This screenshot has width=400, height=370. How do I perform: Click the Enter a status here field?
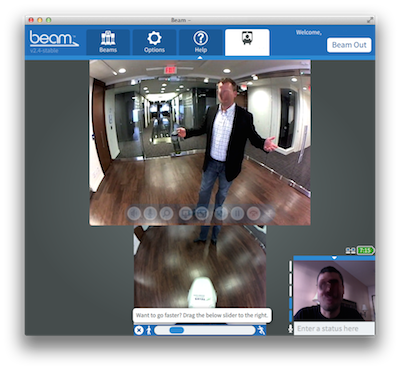point(334,329)
